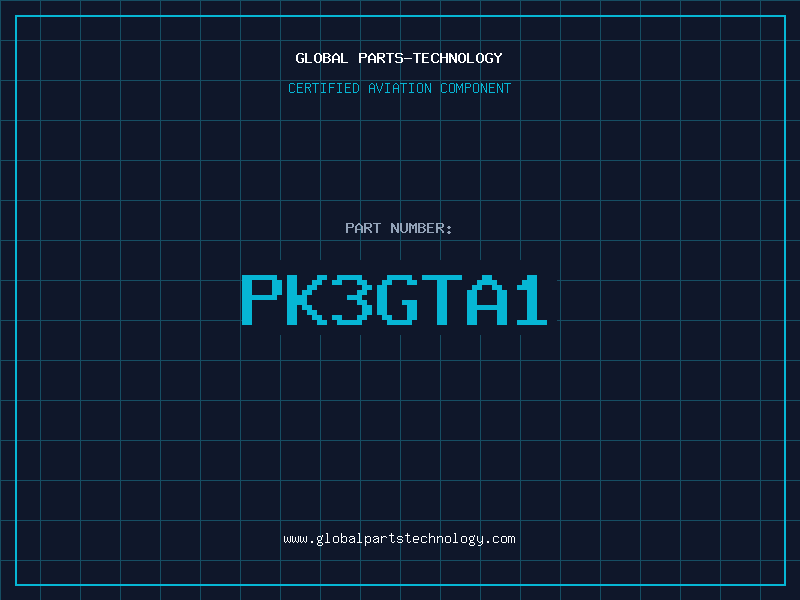The width and height of the screenshot is (800, 600).
Task: Open the www.globalpartstechnology.com website link
Action: [399, 539]
